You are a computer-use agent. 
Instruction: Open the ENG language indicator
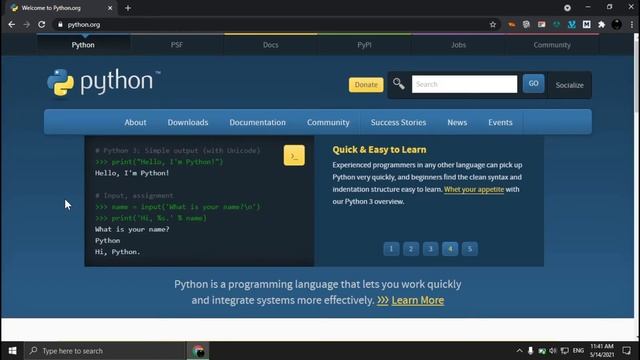point(578,351)
